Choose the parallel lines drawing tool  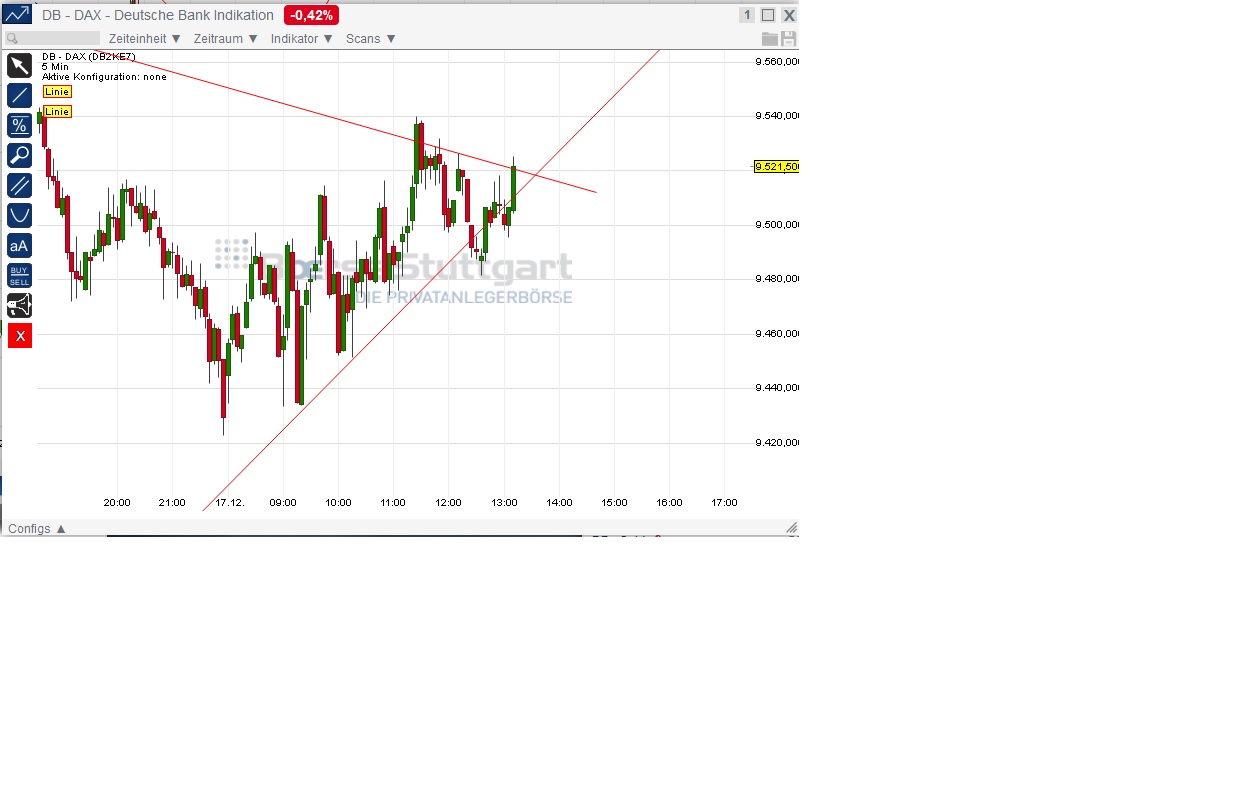(x=19, y=185)
